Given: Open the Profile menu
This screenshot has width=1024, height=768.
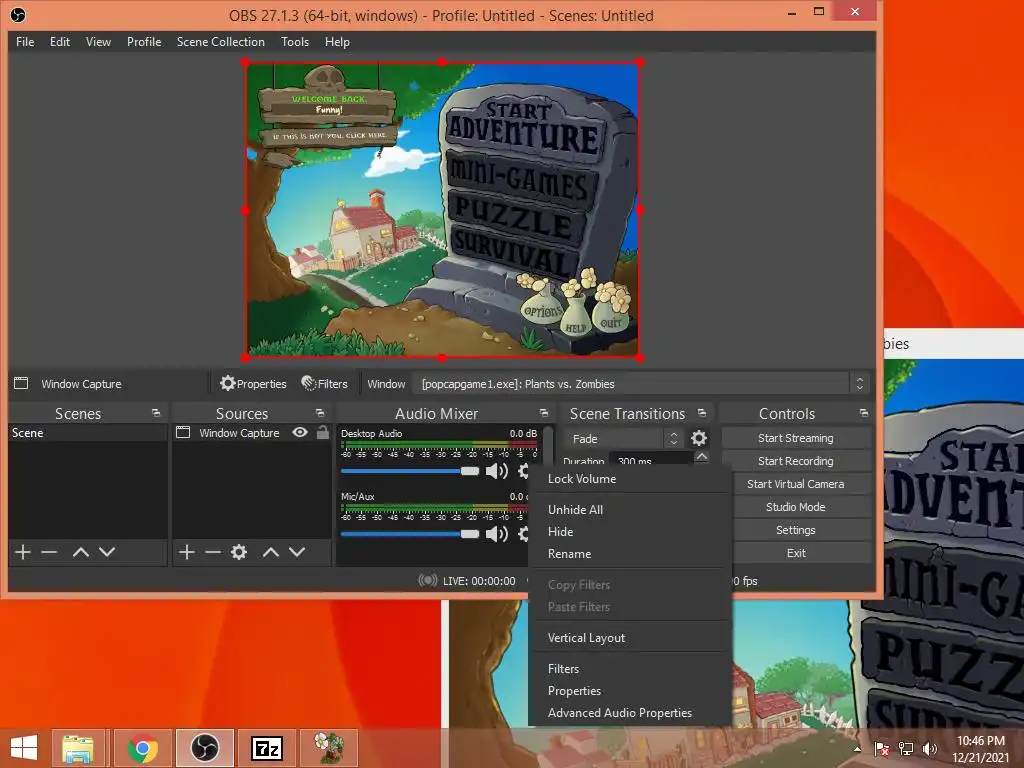Looking at the screenshot, I should tap(144, 42).
